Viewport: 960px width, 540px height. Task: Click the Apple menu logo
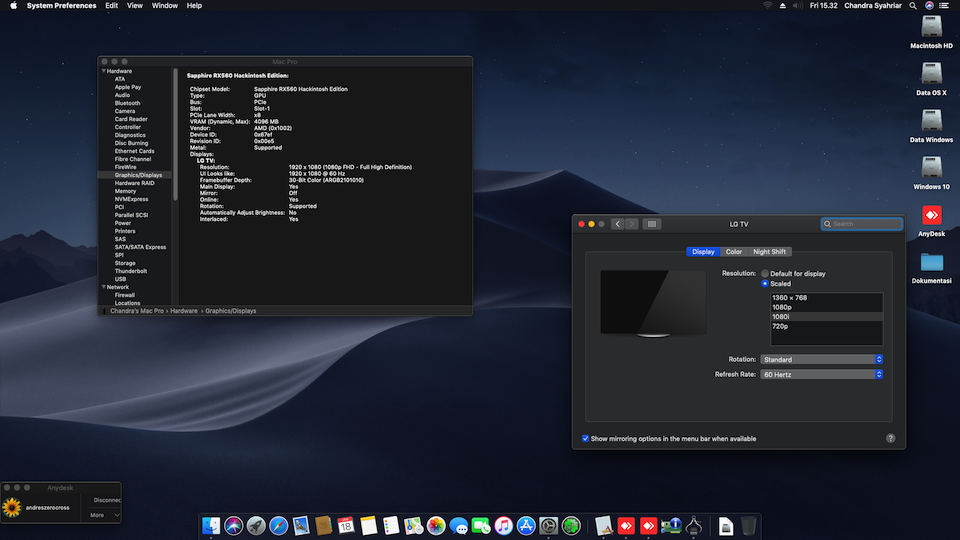pos(13,6)
